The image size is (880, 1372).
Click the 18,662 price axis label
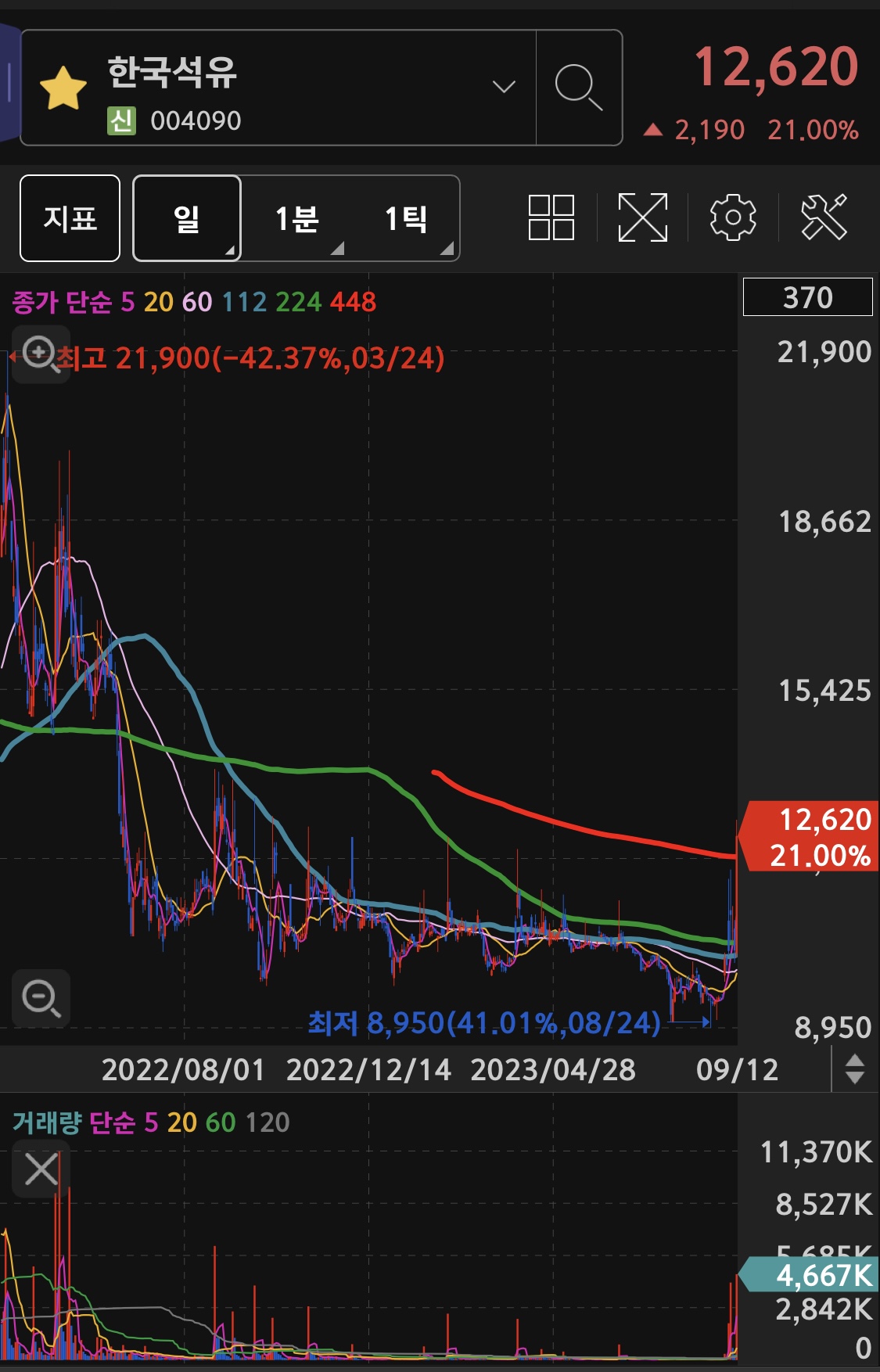pos(824,522)
